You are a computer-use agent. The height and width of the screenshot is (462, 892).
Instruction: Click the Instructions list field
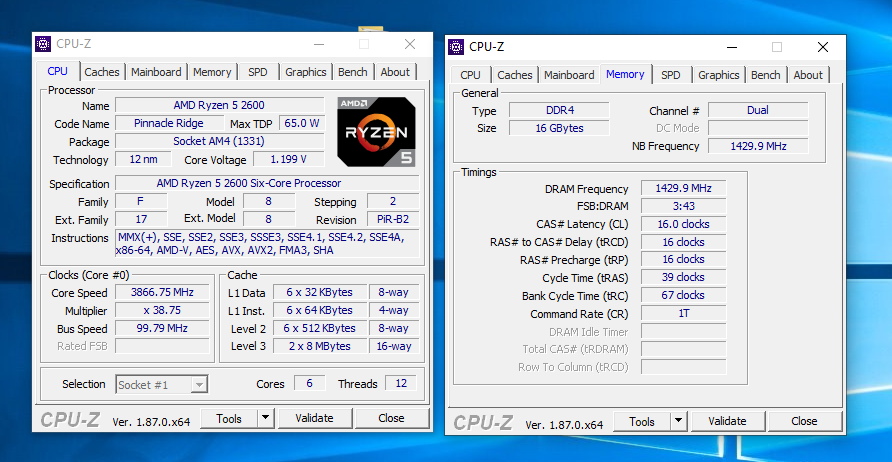click(267, 244)
